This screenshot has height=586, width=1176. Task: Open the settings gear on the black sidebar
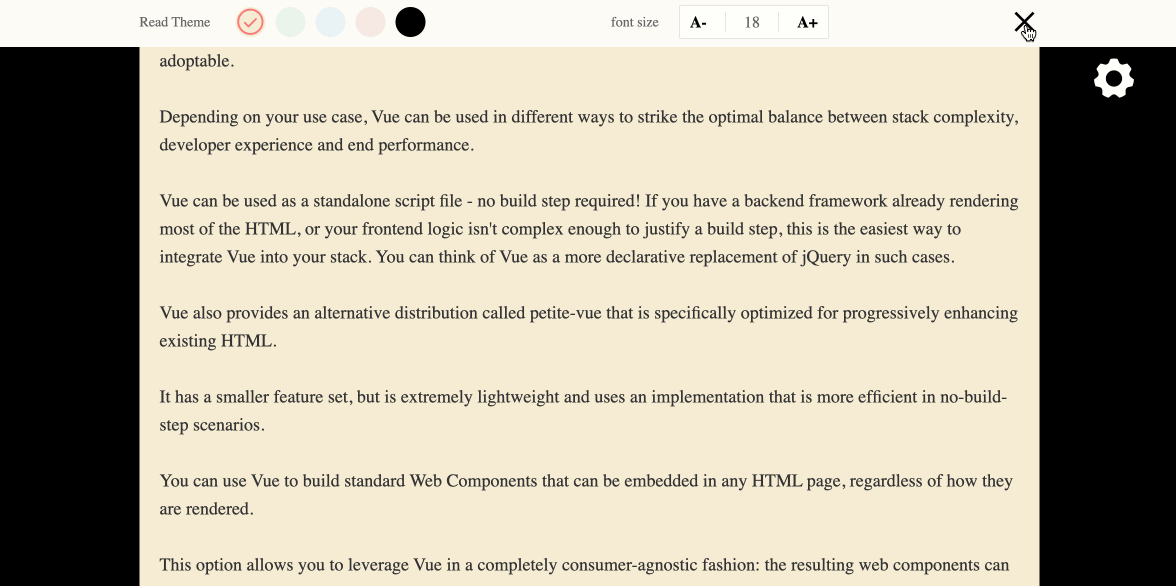click(1113, 78)
